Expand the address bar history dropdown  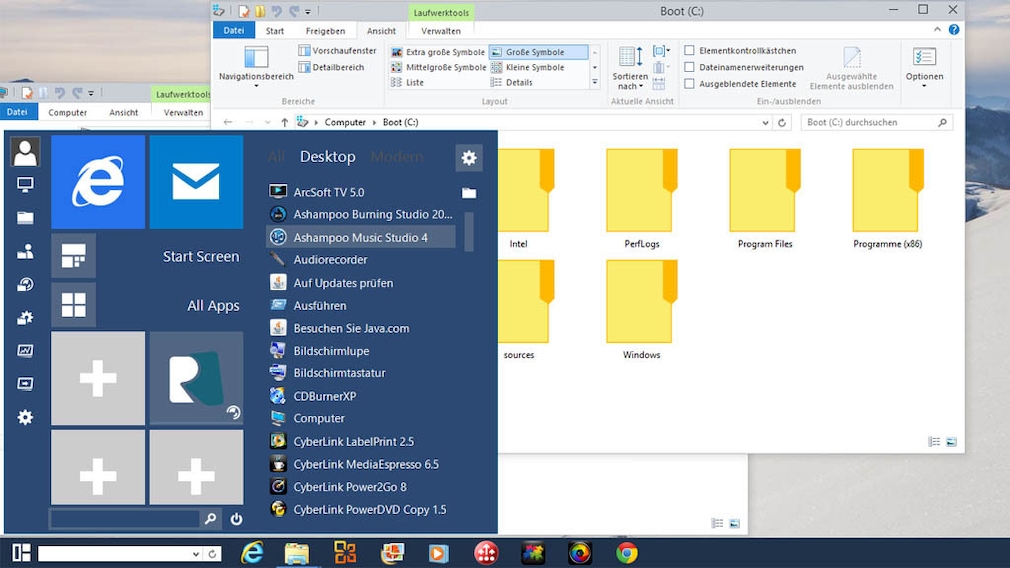(x=766, y=123)
